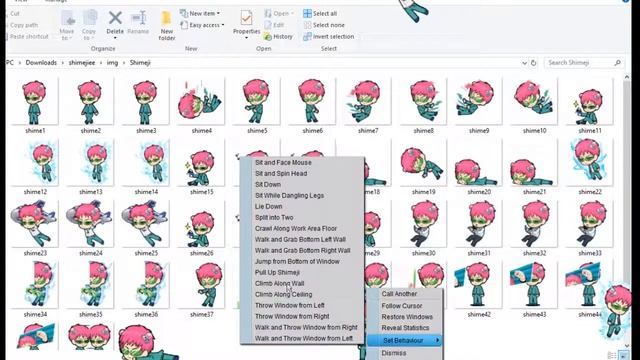Expand the Properties dropdown arrow
Viewport: 640px width, 360px height.
(x=247, y=38)
